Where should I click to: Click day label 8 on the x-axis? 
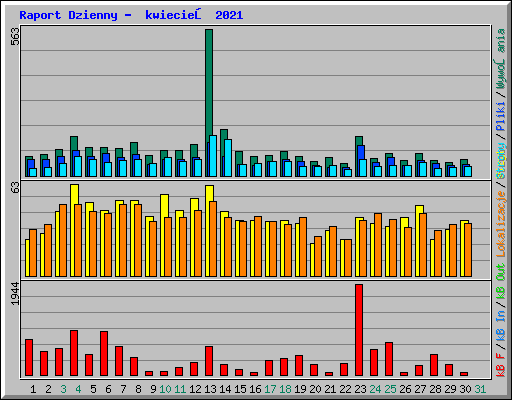(x=138, y=389)
